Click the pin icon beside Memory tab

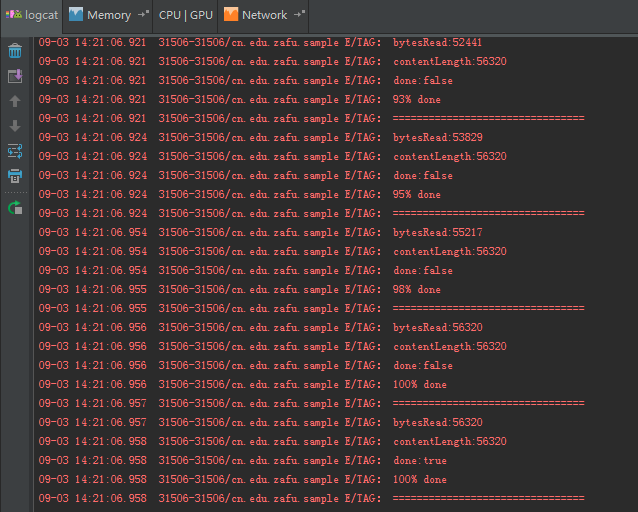pyautogui.click(x=143, y=15)
